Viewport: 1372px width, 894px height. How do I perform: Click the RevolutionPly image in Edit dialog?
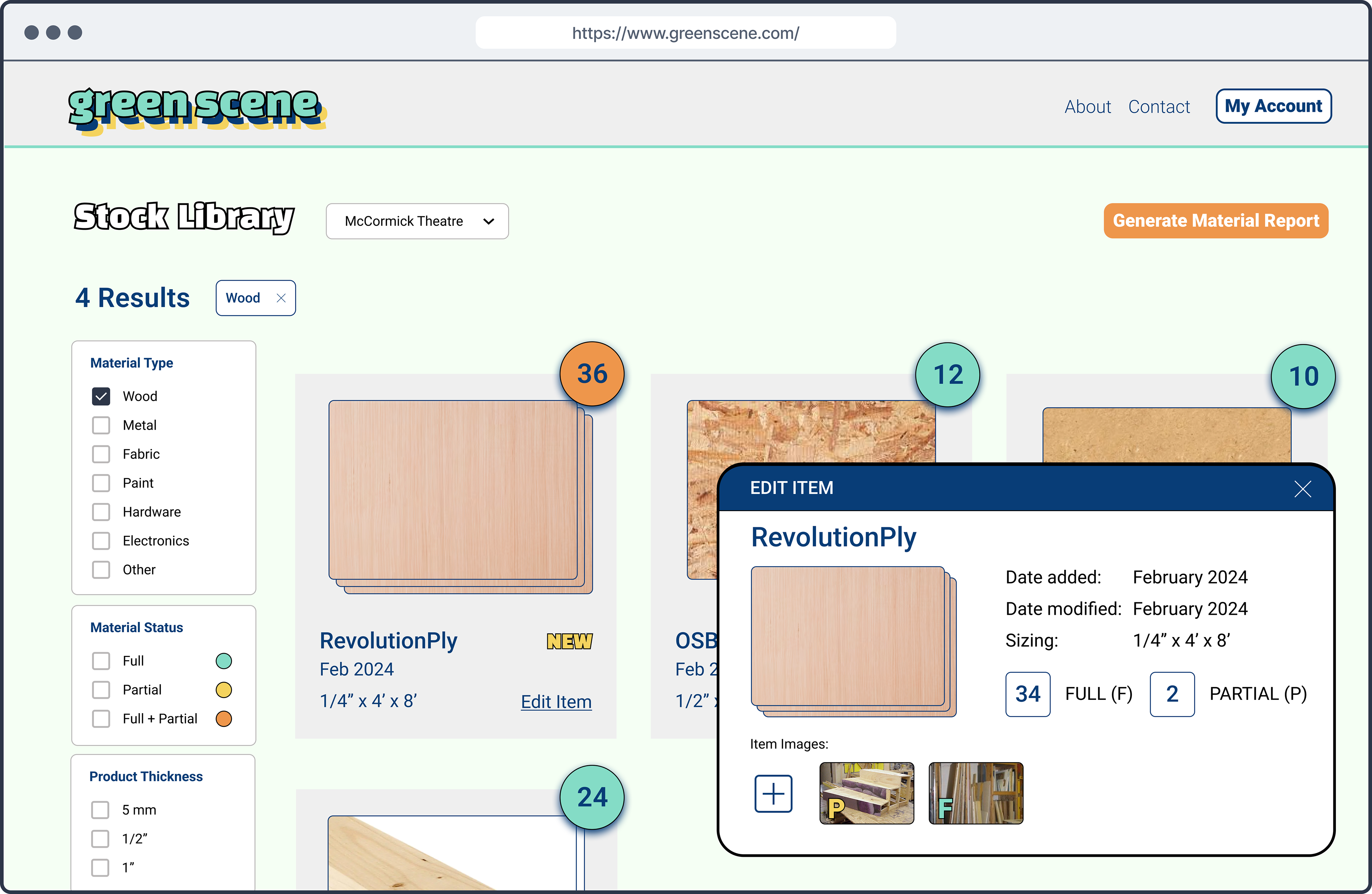[854, 641]
